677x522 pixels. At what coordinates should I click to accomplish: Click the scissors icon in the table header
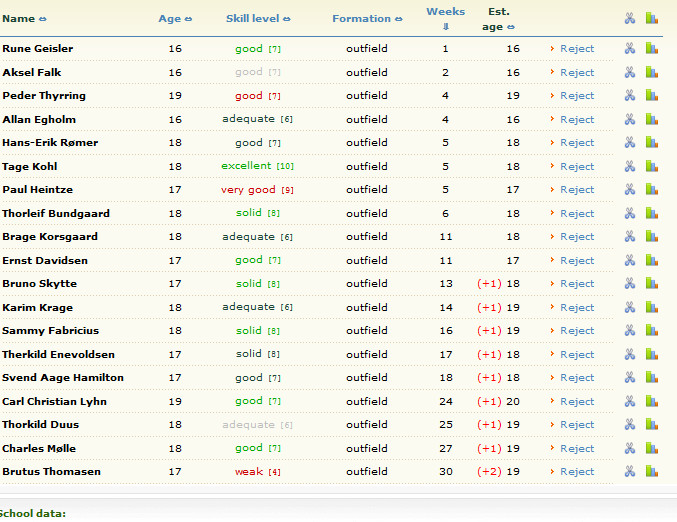tap(630, 19)
